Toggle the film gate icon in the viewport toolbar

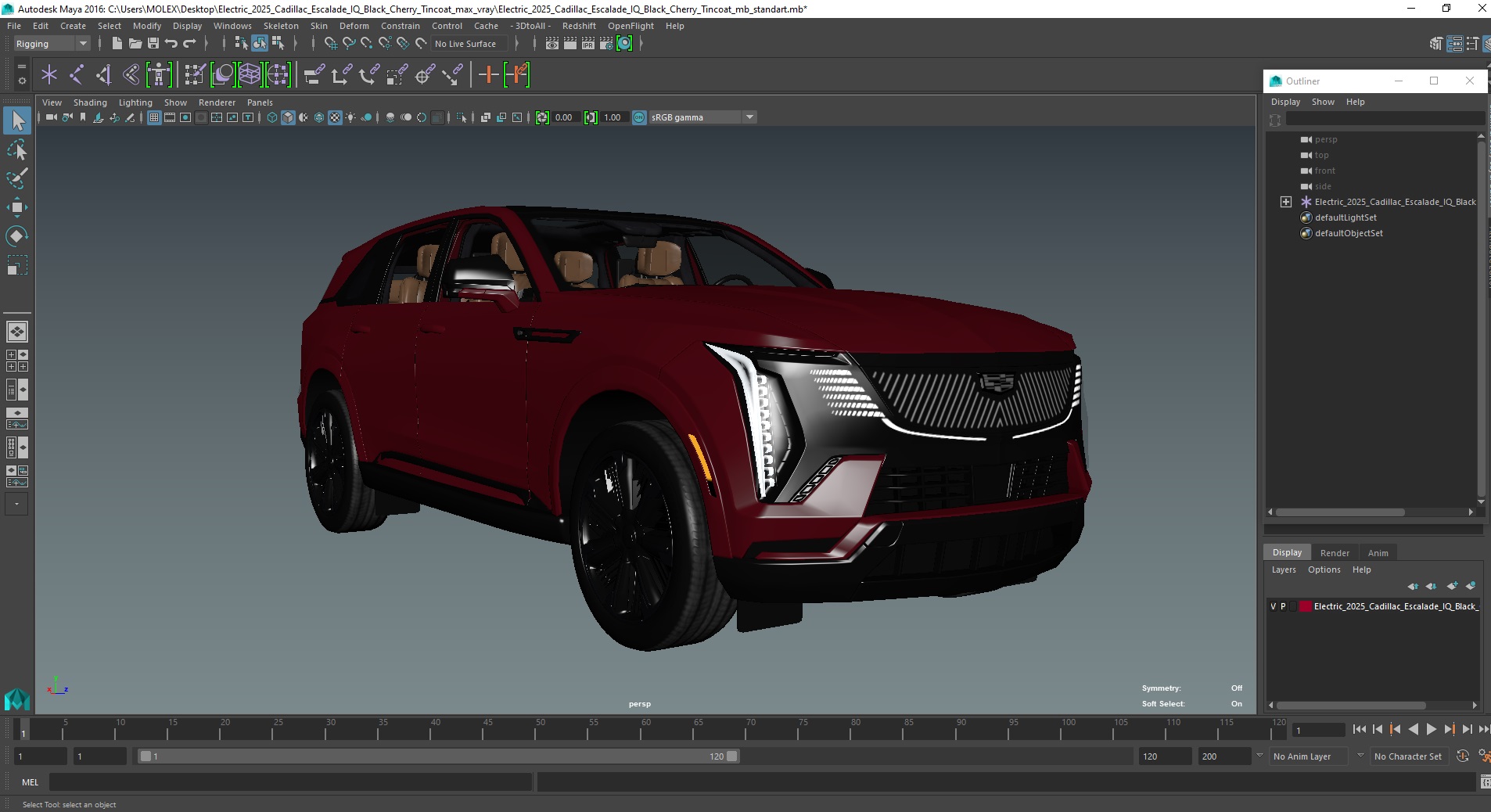pyautogui.click(x=170, y=117)
